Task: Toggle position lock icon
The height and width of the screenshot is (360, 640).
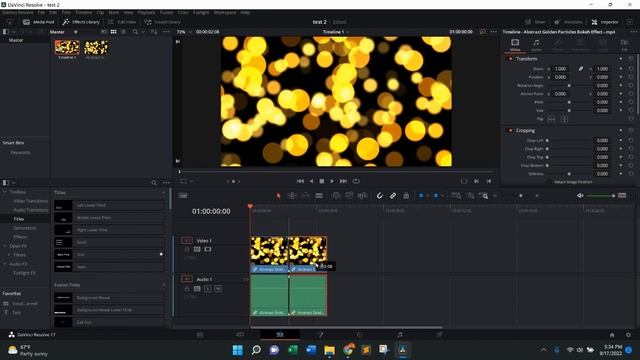Action: click(x=406, y=196)
